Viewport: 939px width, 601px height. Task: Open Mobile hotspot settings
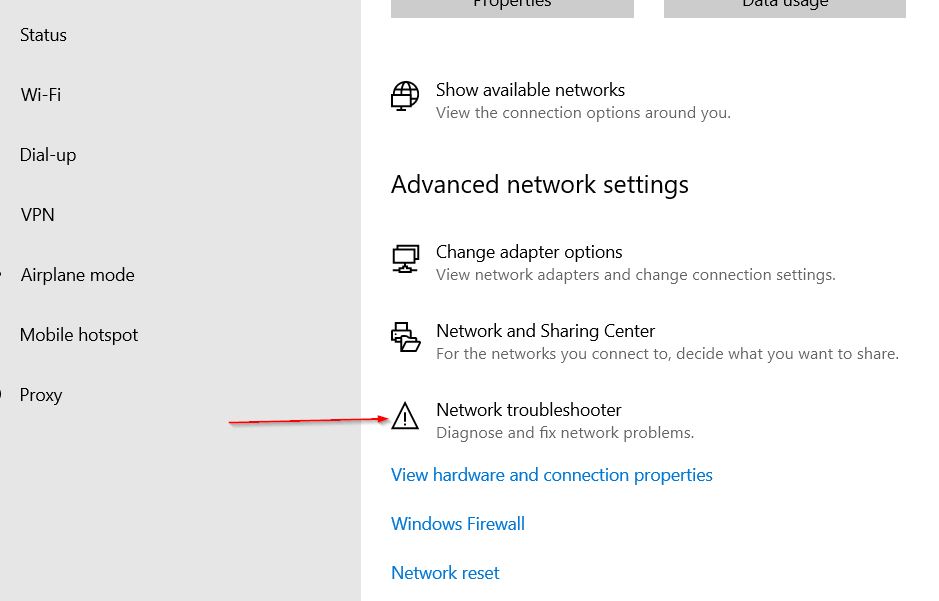[78, 335]
